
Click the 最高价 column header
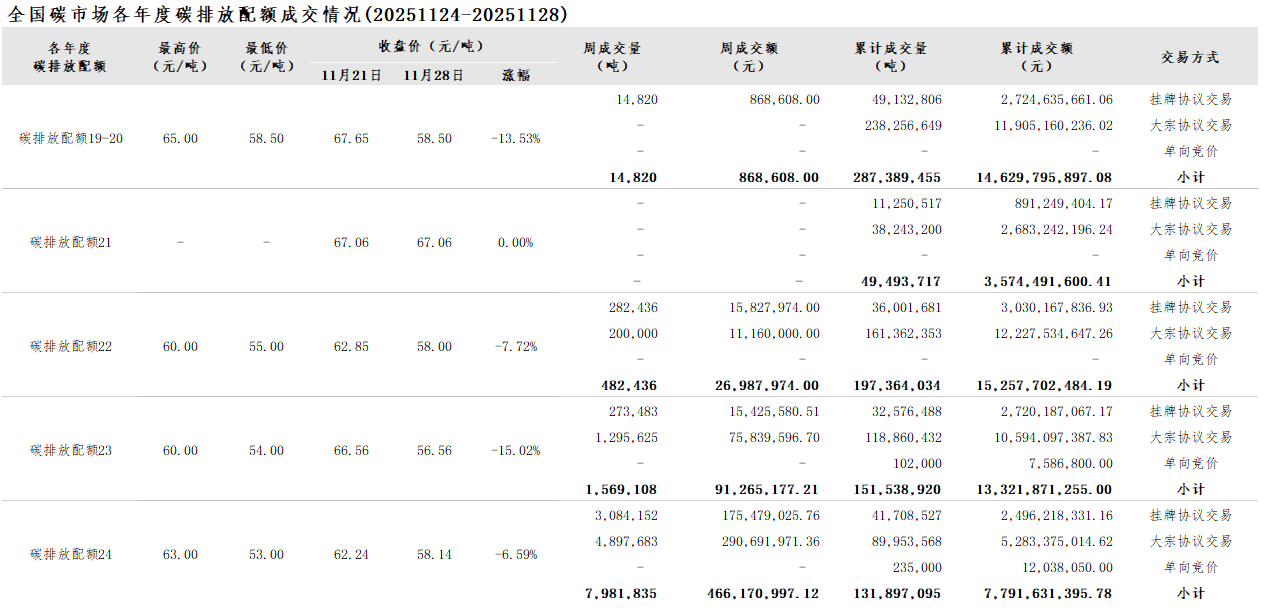(180, 57)
